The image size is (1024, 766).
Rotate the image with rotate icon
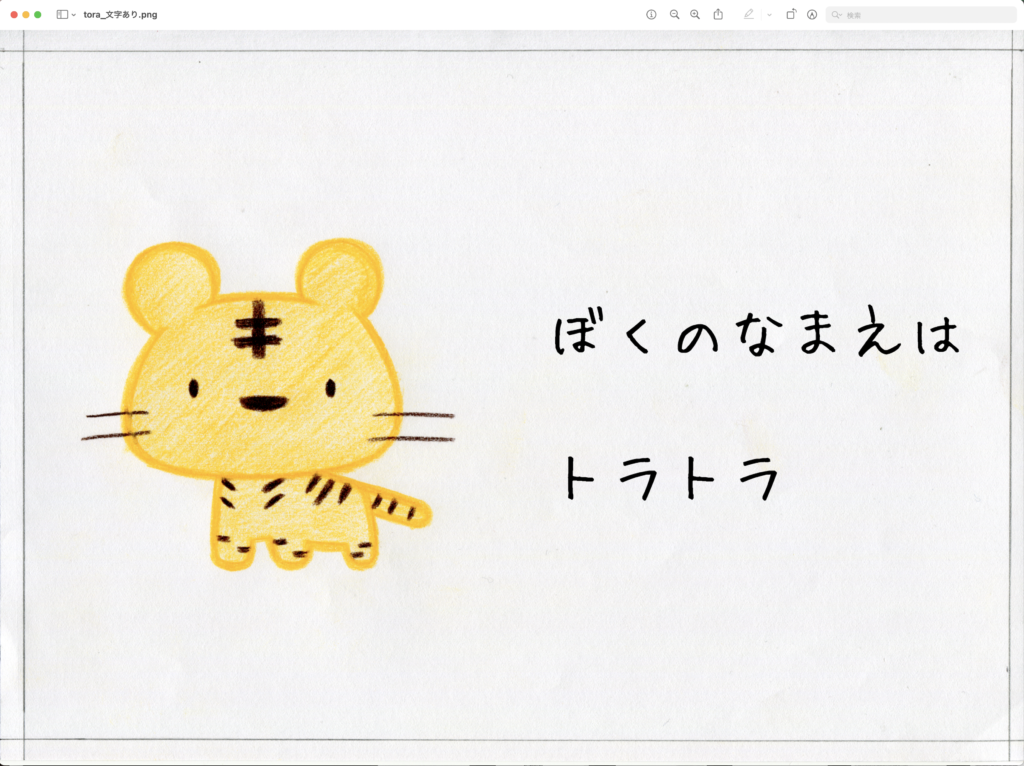[790, 15]
